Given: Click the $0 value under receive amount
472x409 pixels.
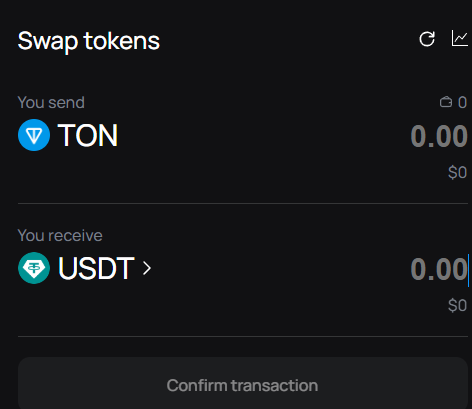Looking at the screenshot, I should (x=457, y=305).
